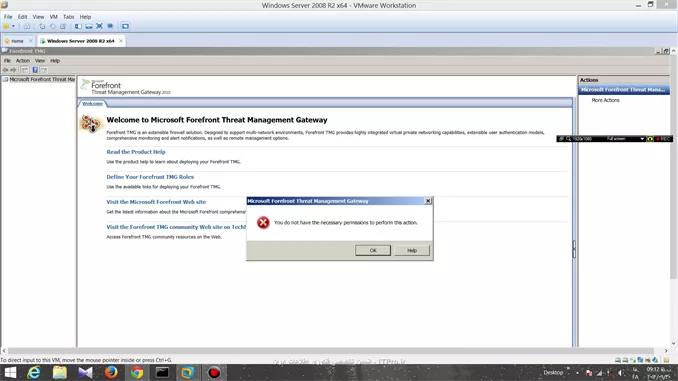Open the VM menu

pyautogui.click(x=54, y=17)
